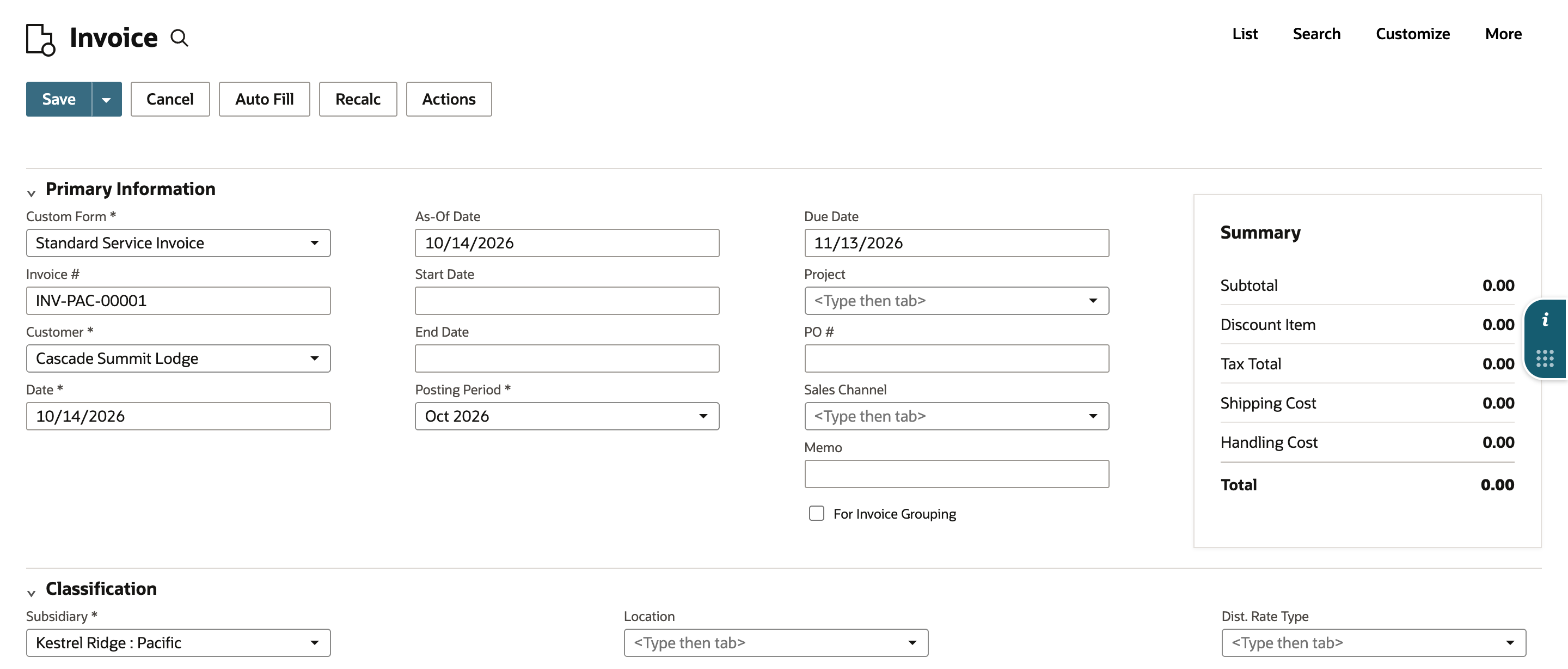Open the More menu

(x=1503, y=34)
